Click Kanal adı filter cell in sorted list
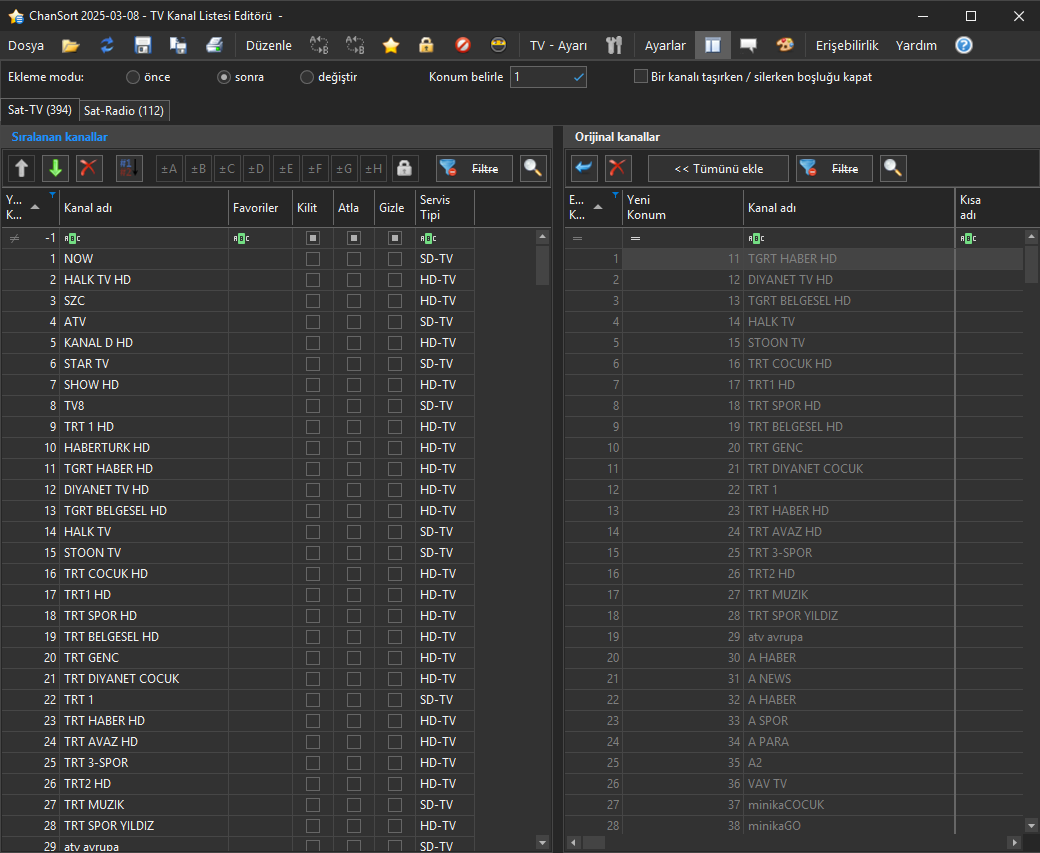This screenshot has width=1040, height=853. [x=144, y=238]
